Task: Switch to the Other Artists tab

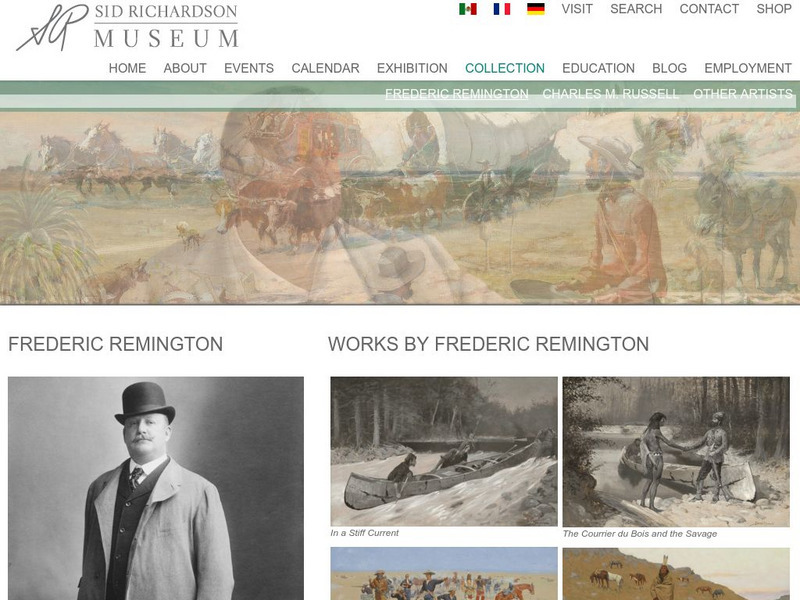Action: (x=743, y=94)
